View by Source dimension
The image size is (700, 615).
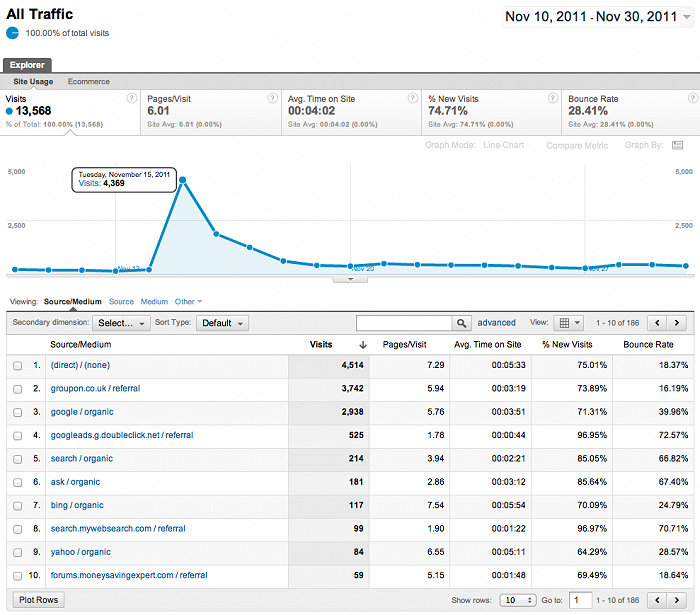point(121,302)
